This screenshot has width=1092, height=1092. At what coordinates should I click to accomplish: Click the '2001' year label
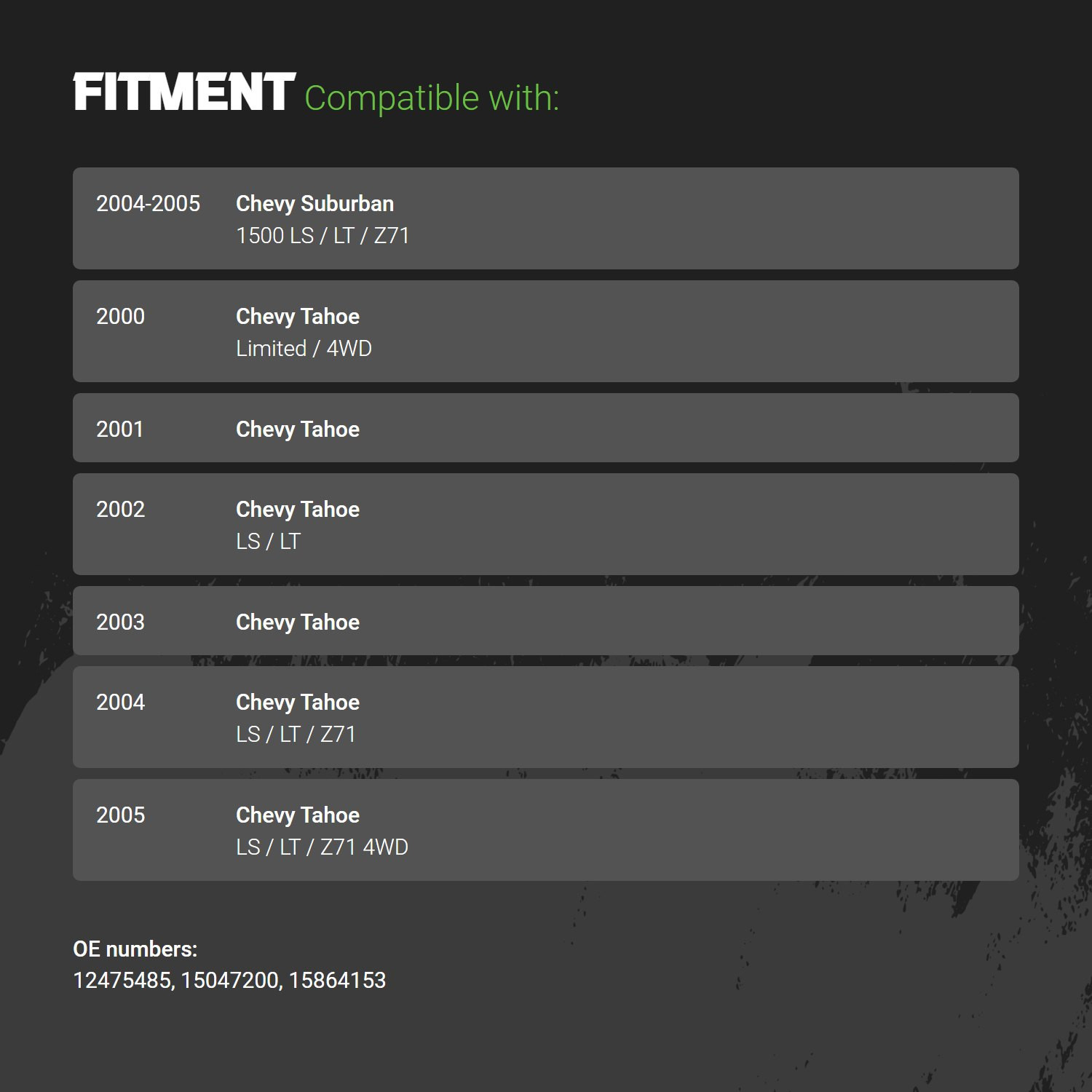click(x=119, y=430)
